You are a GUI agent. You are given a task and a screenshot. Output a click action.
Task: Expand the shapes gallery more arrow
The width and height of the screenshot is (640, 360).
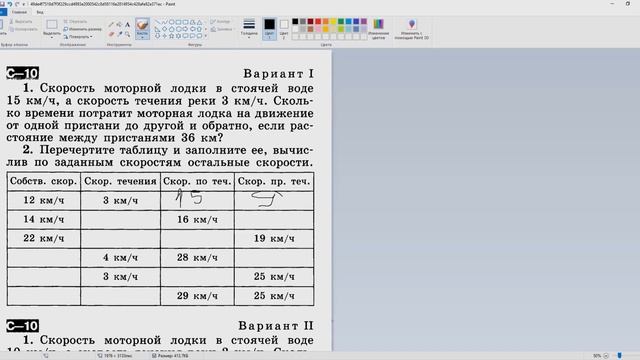[x=205, y=36]
